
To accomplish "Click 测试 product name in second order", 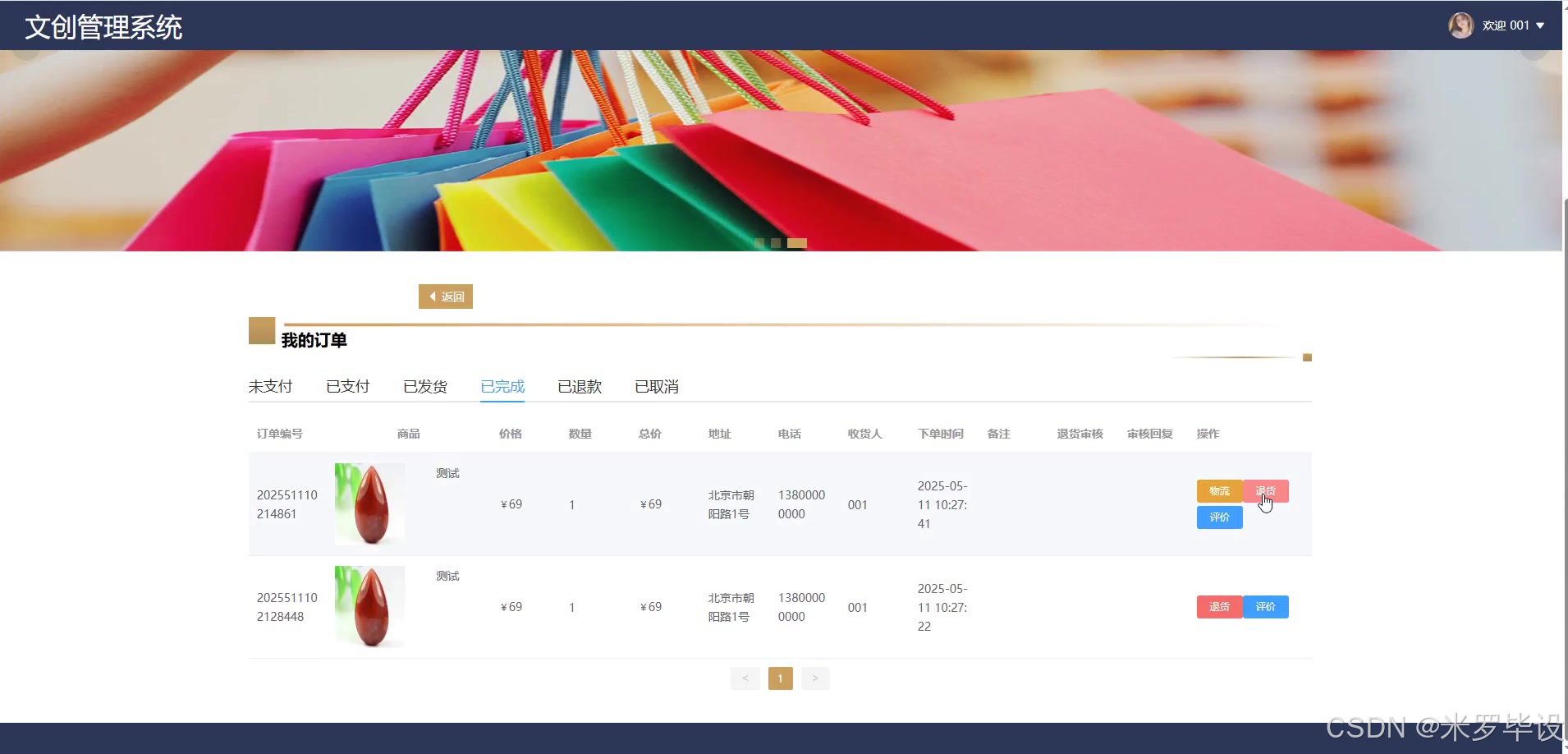I will 447,576.
